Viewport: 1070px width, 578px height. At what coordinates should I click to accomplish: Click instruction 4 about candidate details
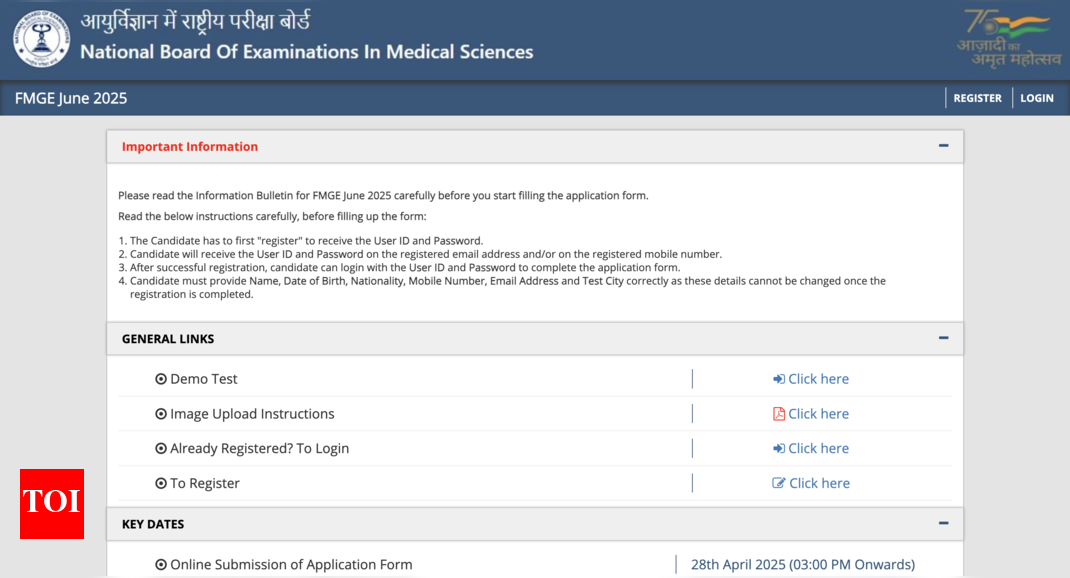pos(502,287)
